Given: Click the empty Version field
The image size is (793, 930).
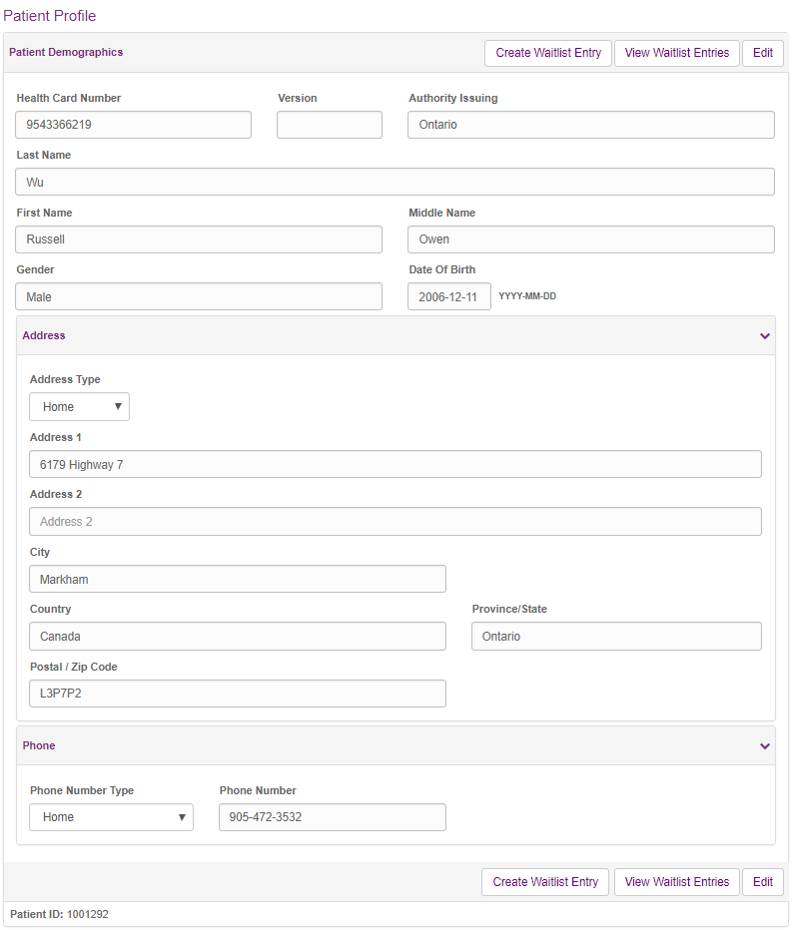Looking at the screenshot, I should [x=329, y=125].
